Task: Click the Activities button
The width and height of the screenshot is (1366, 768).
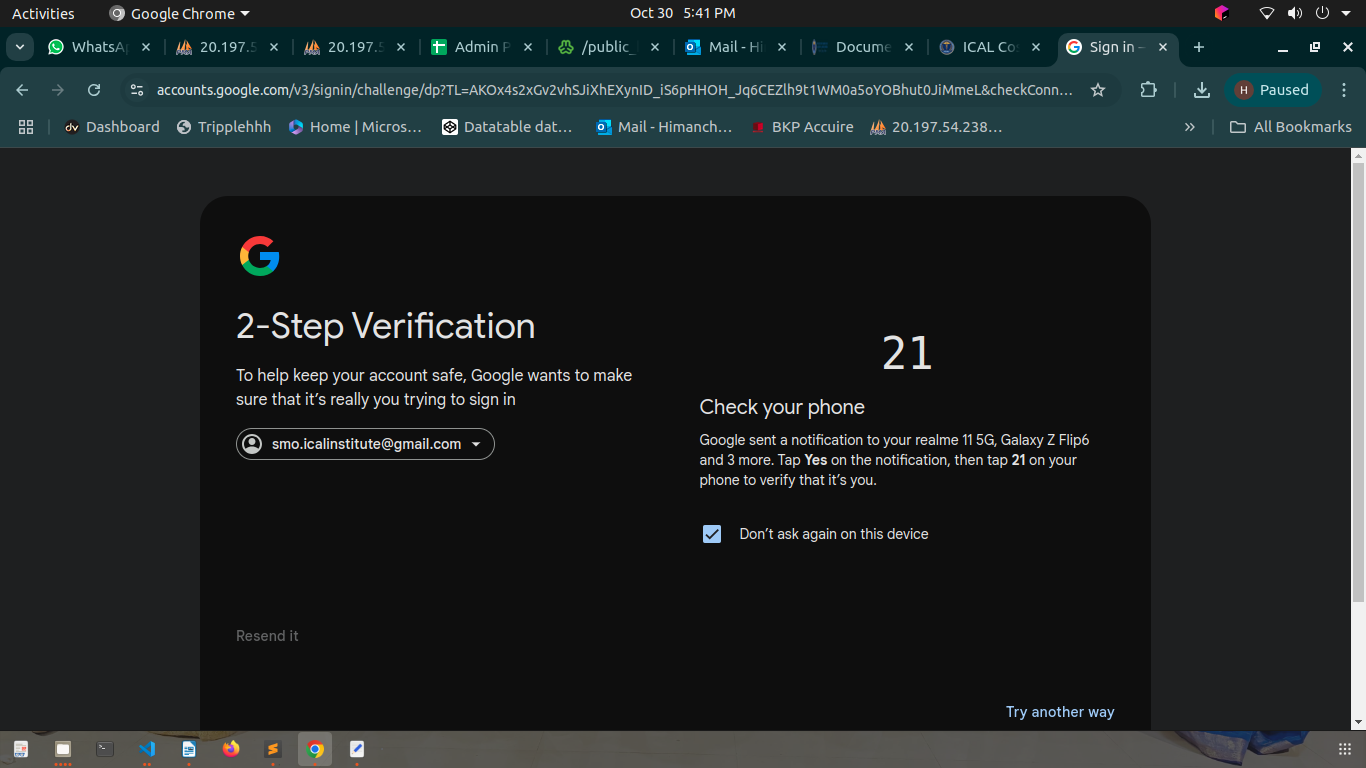Action: point(43,13)
